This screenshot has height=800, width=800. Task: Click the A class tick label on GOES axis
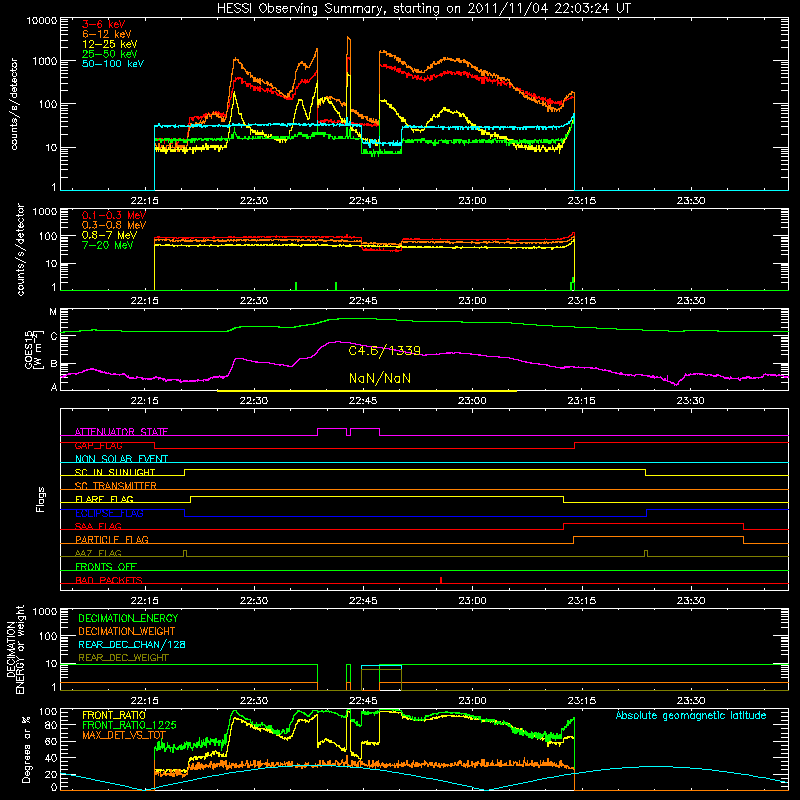click(54, 387)
